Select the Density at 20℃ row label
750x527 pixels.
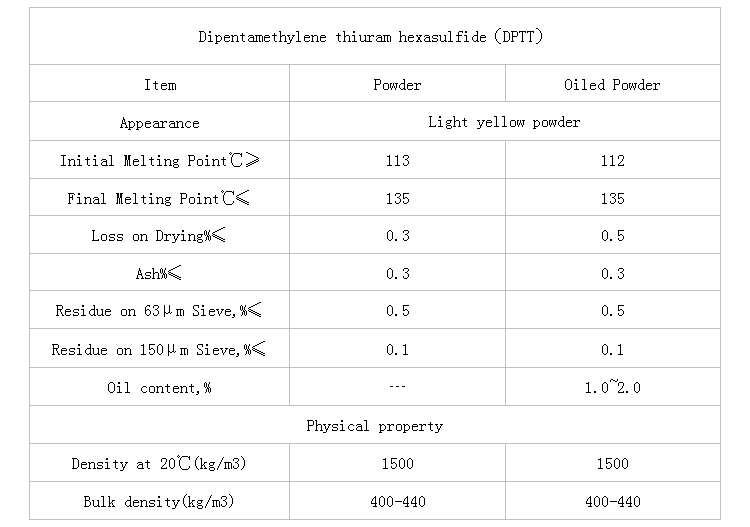tap(160, 464)
